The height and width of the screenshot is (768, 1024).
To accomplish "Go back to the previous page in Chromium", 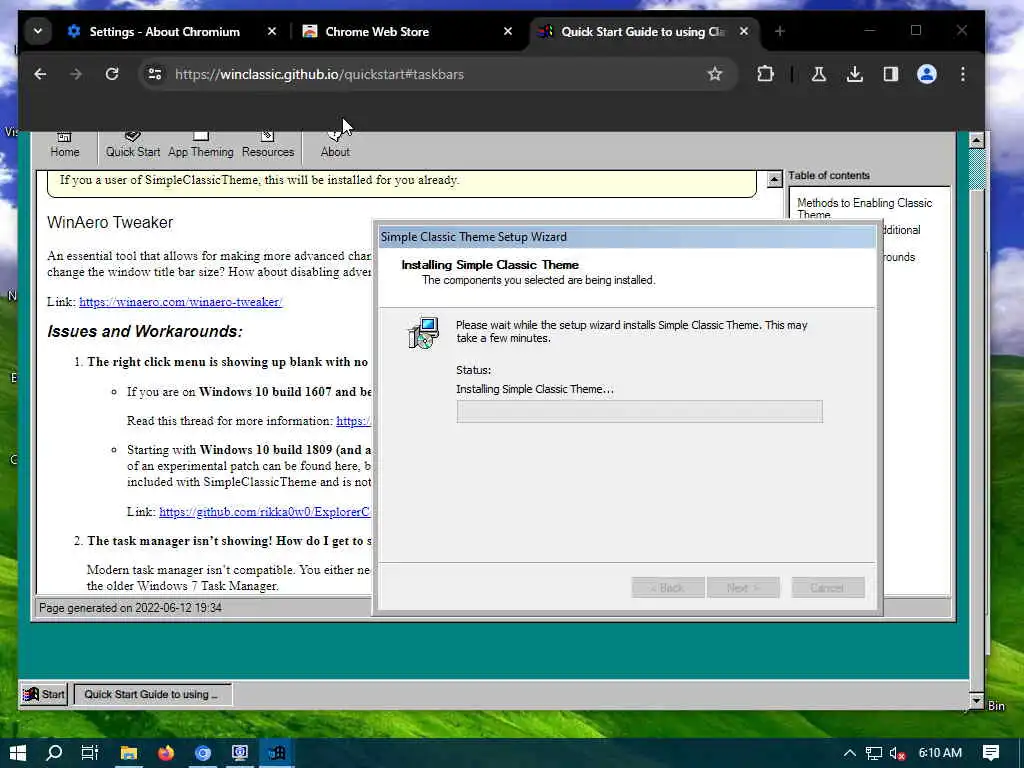I will click(40, 74).
